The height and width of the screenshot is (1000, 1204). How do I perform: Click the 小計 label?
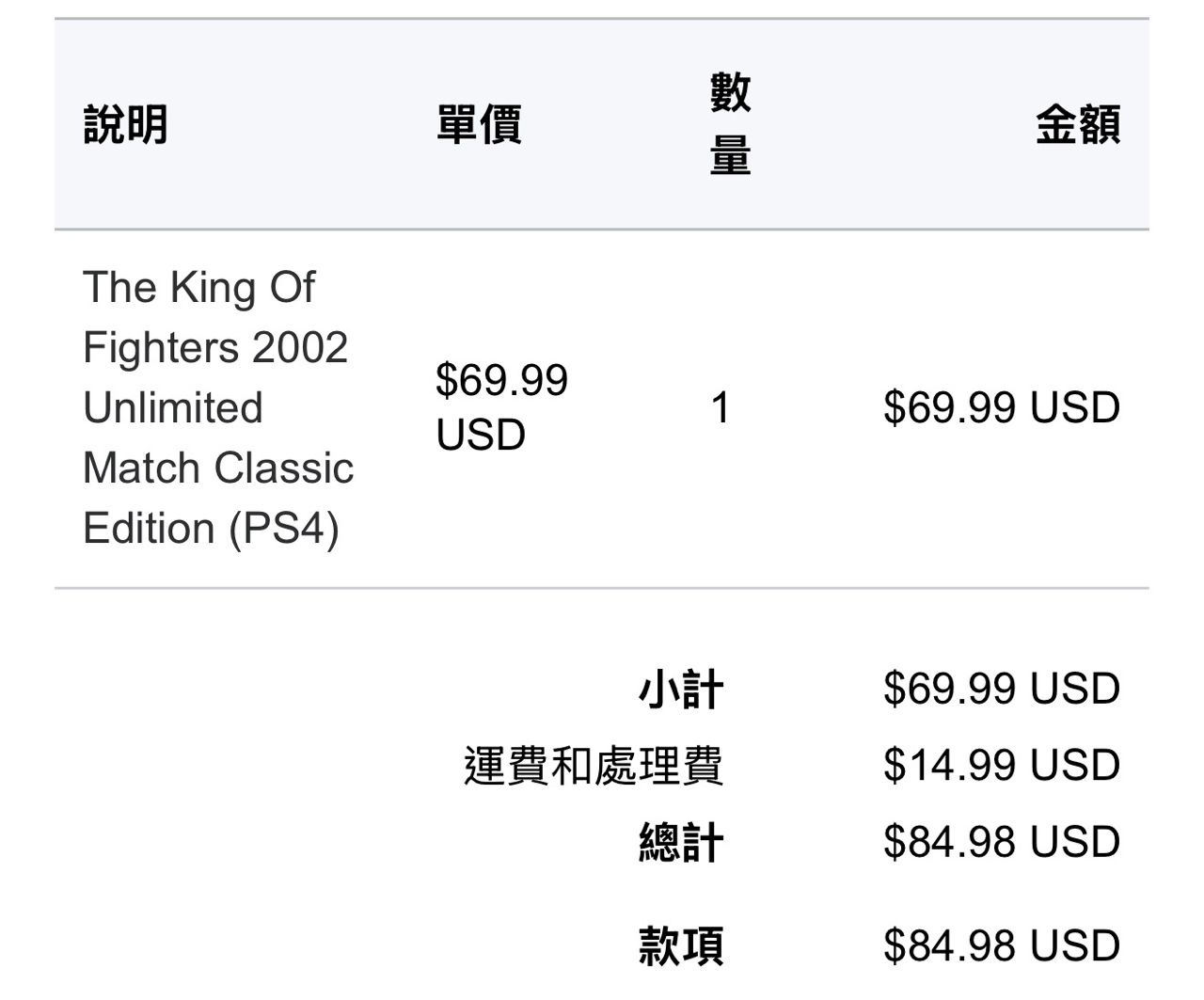(681, 689)
